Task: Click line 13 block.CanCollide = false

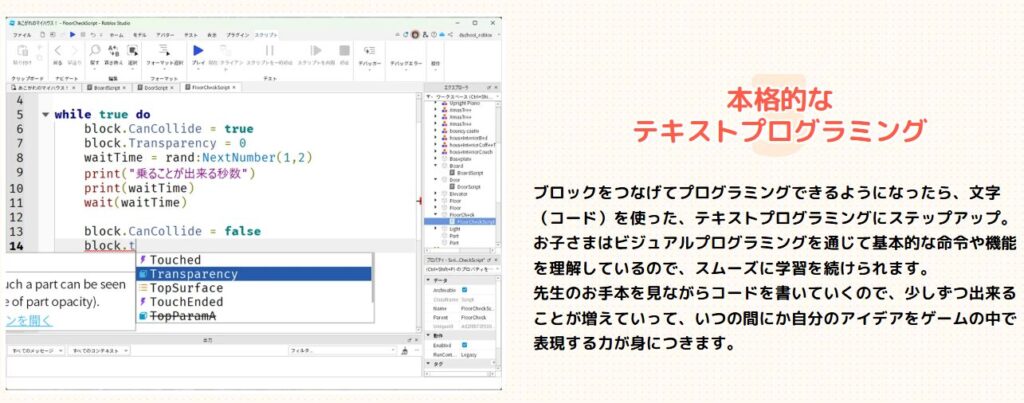Action: (x=172, y=231)
